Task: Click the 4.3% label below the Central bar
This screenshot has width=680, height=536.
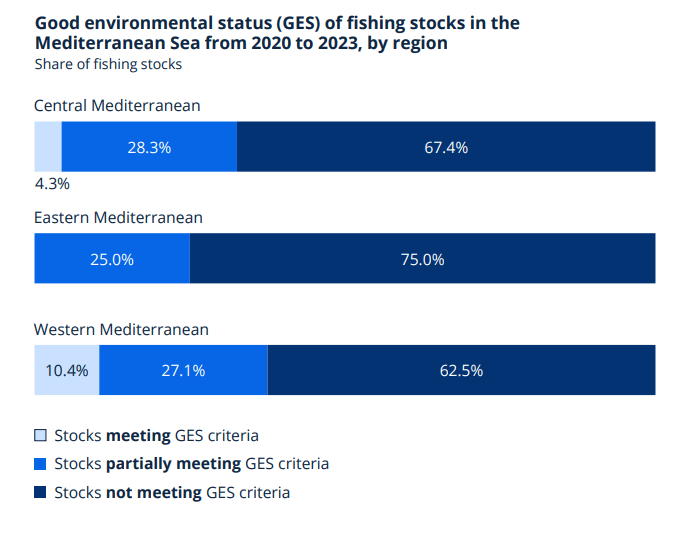Action: pos(52,184)
